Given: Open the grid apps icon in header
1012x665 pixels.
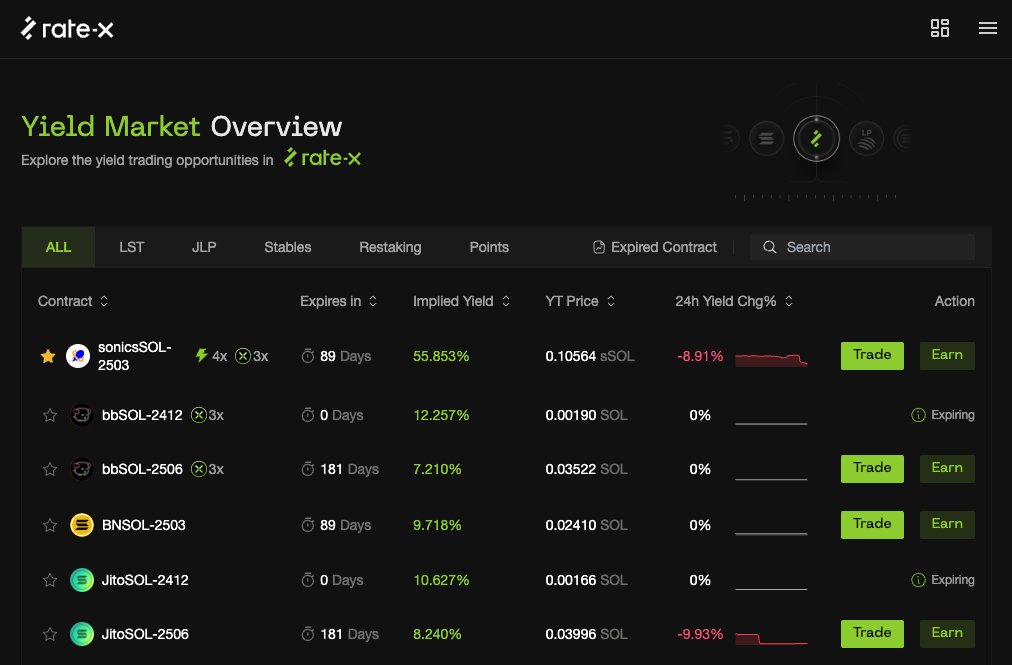Looking at the screenshot, I should point(939,28).
